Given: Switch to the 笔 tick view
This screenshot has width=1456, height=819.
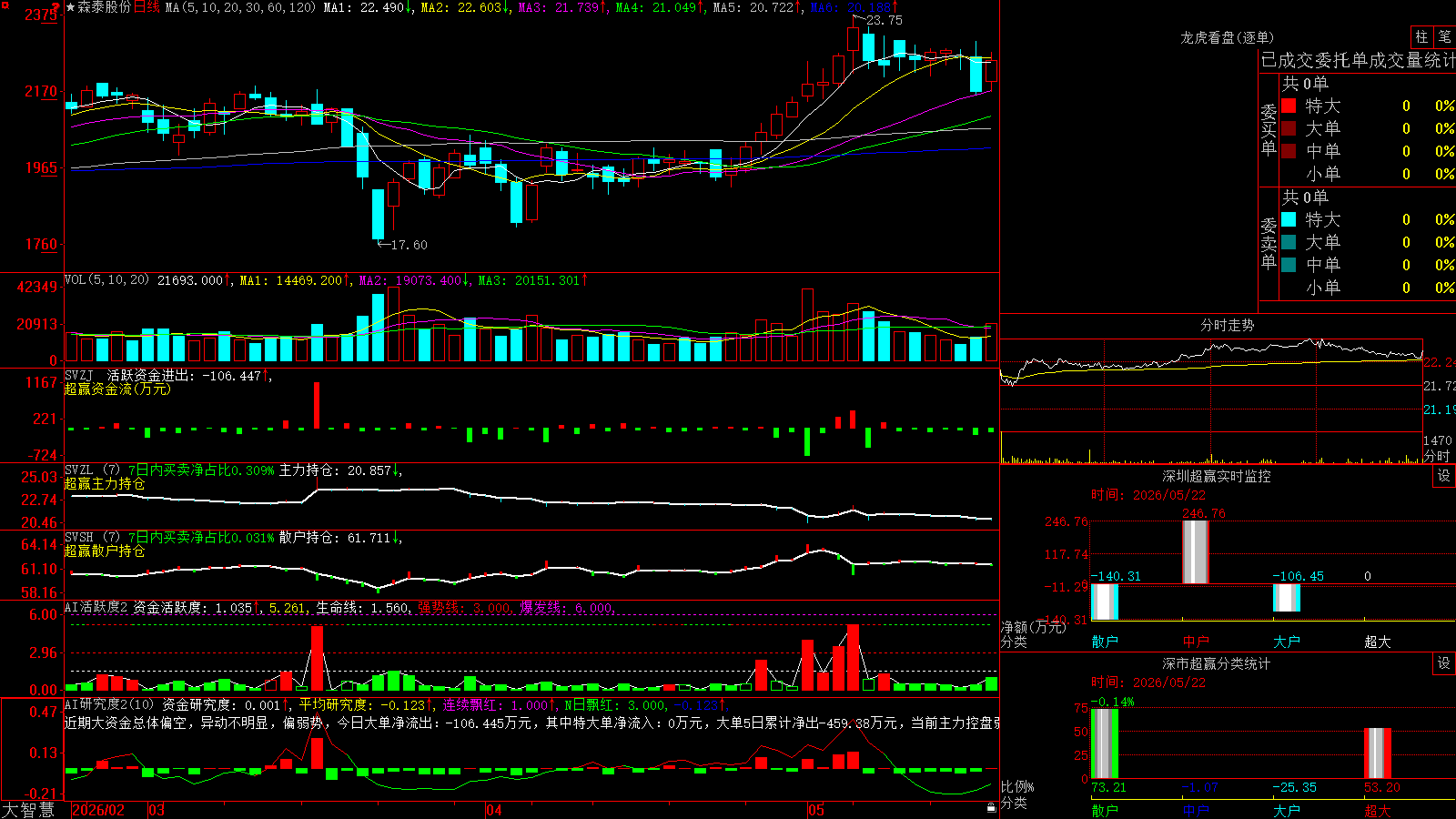Looking at the screenshot, I should tap(1445, 37).
